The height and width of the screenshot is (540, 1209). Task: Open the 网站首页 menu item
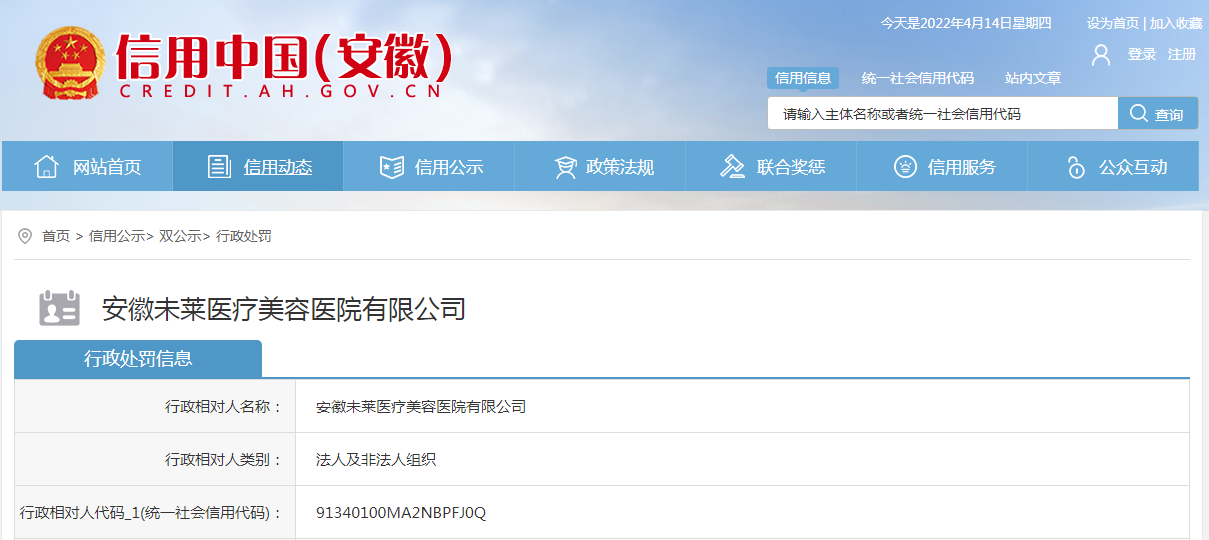pyautogui.click(x=87, y=166)
